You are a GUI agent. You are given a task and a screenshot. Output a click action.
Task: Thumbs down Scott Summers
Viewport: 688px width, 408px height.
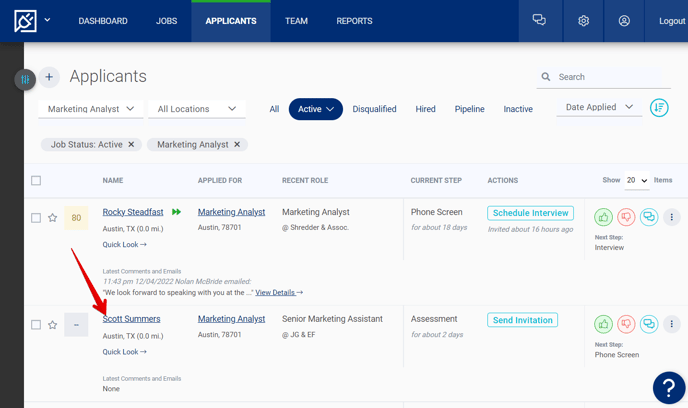pos(626,324)
